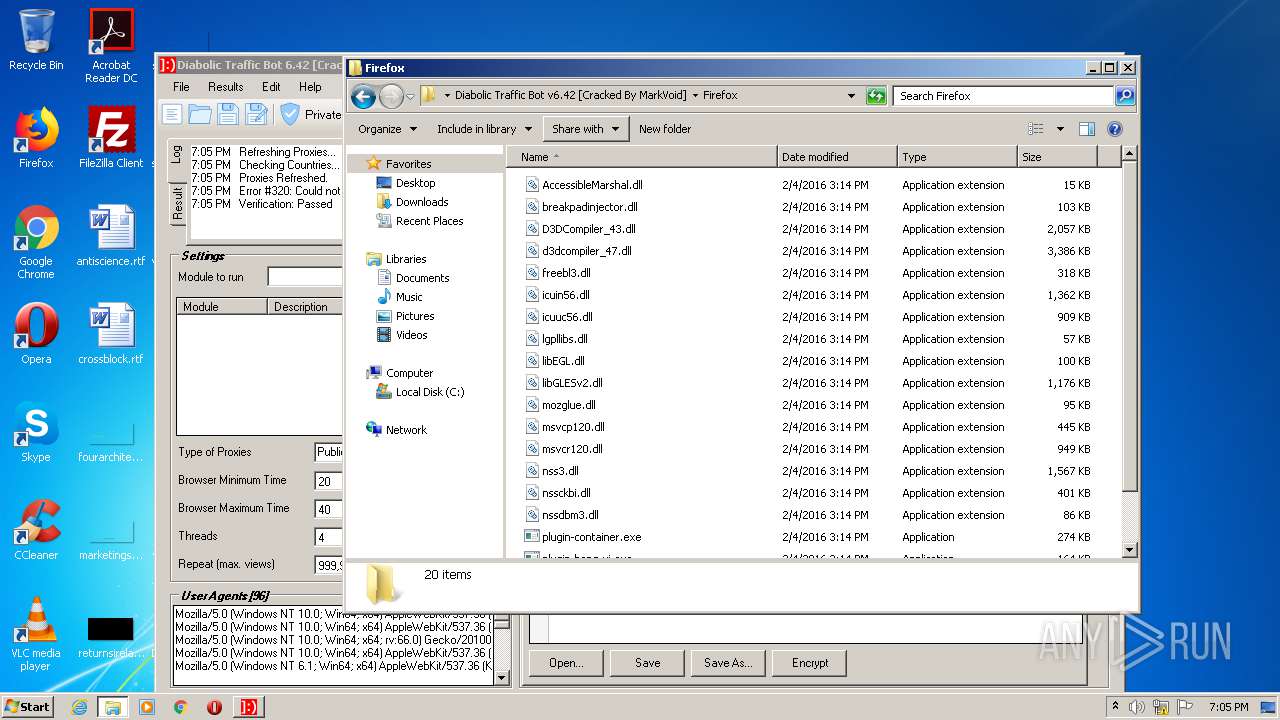Click the New folder button

[x=665, y=129]
